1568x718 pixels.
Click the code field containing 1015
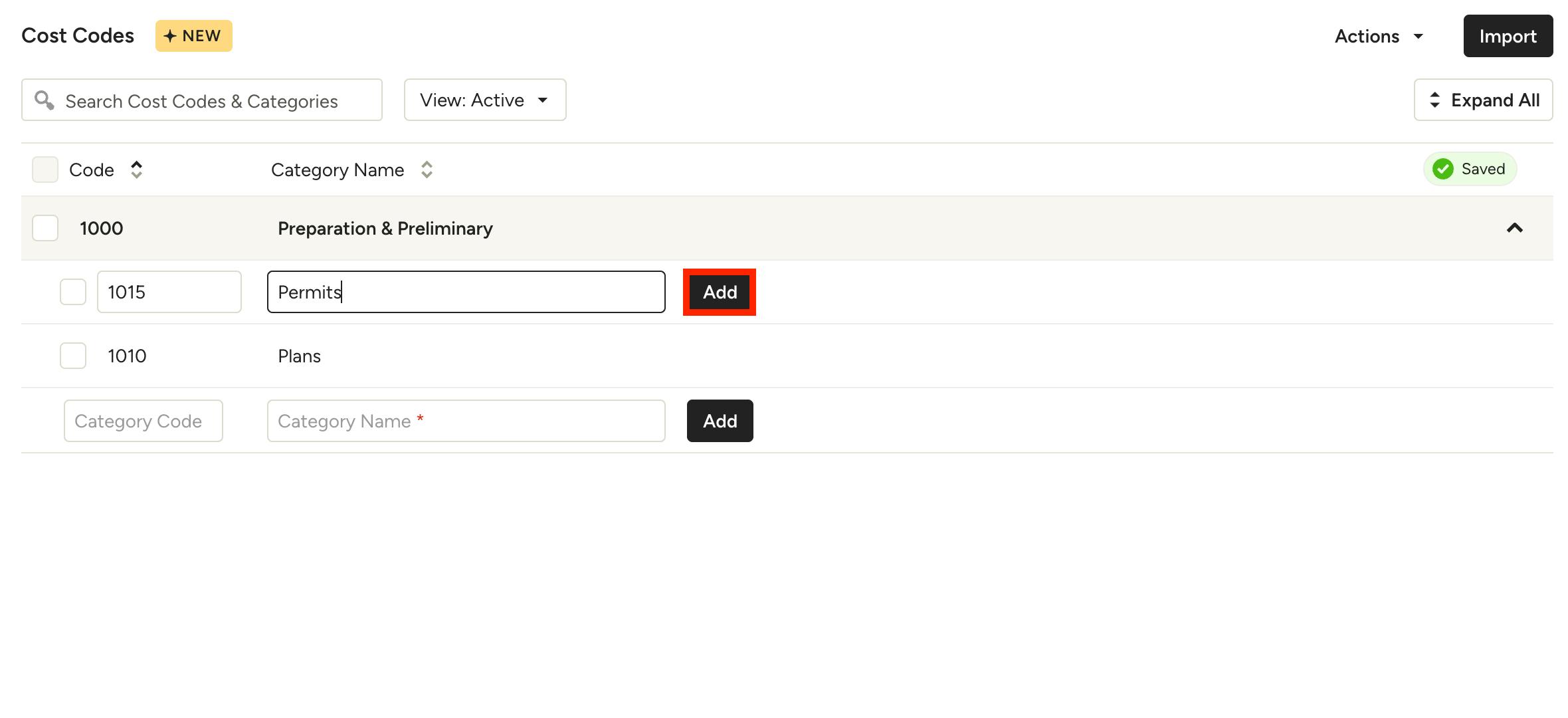point(169,292)
